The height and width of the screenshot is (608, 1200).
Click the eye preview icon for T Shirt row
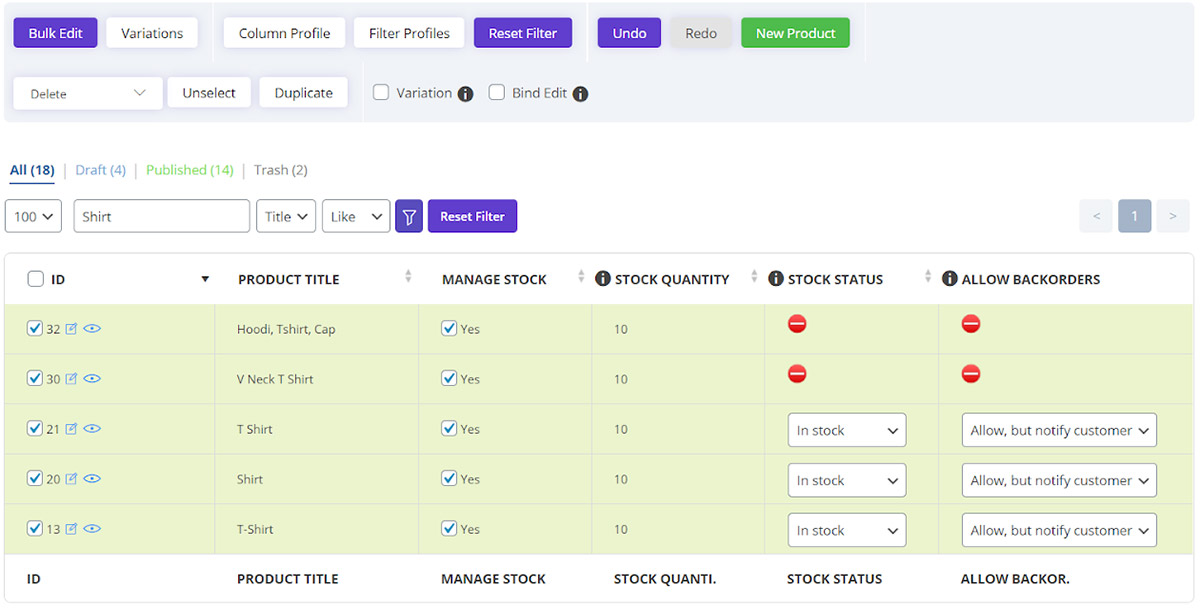point(92,428)
